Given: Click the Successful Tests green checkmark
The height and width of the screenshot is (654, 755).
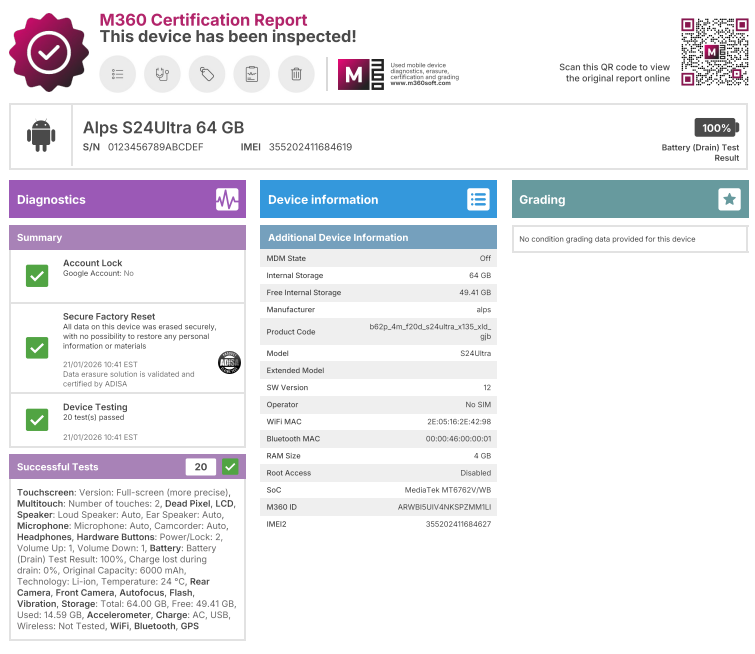Looking at the screenshot, I should (x=231, y=467).
